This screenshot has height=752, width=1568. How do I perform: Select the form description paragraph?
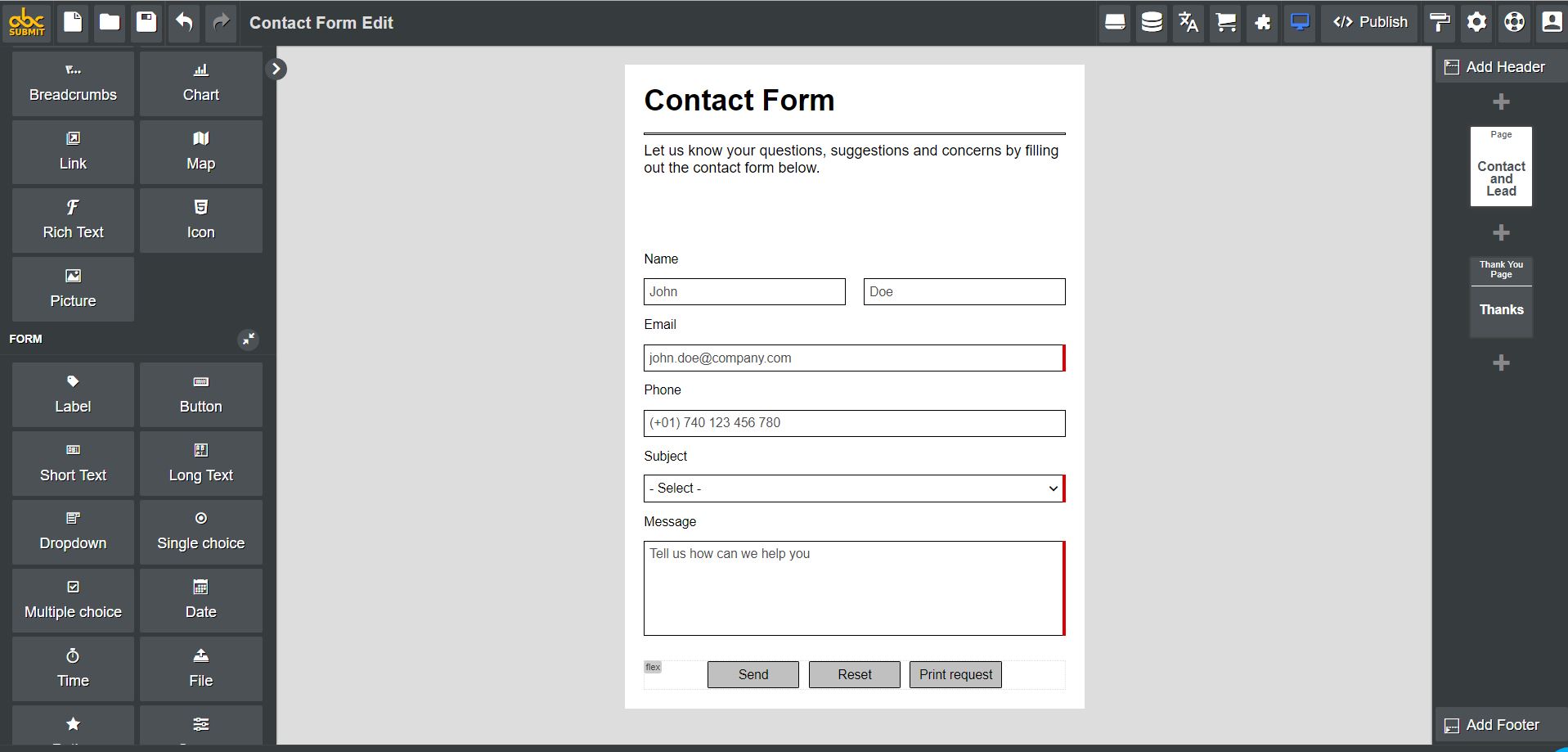pyautogui.click(x=851, y=159)
